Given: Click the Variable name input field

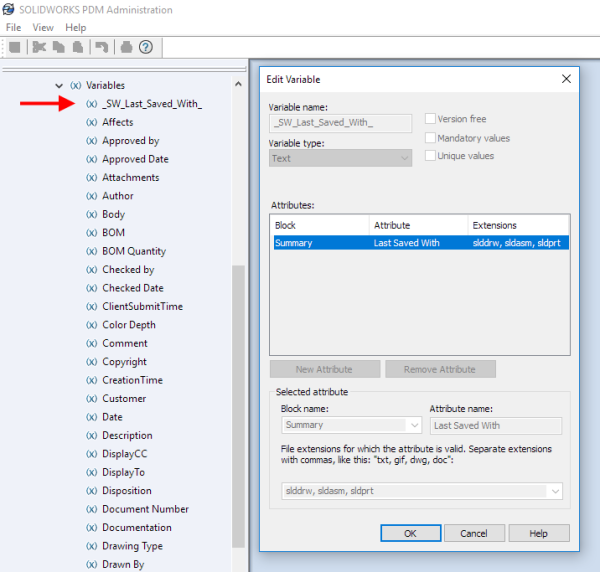Looking at the screenshot, I should pos(340,123).
